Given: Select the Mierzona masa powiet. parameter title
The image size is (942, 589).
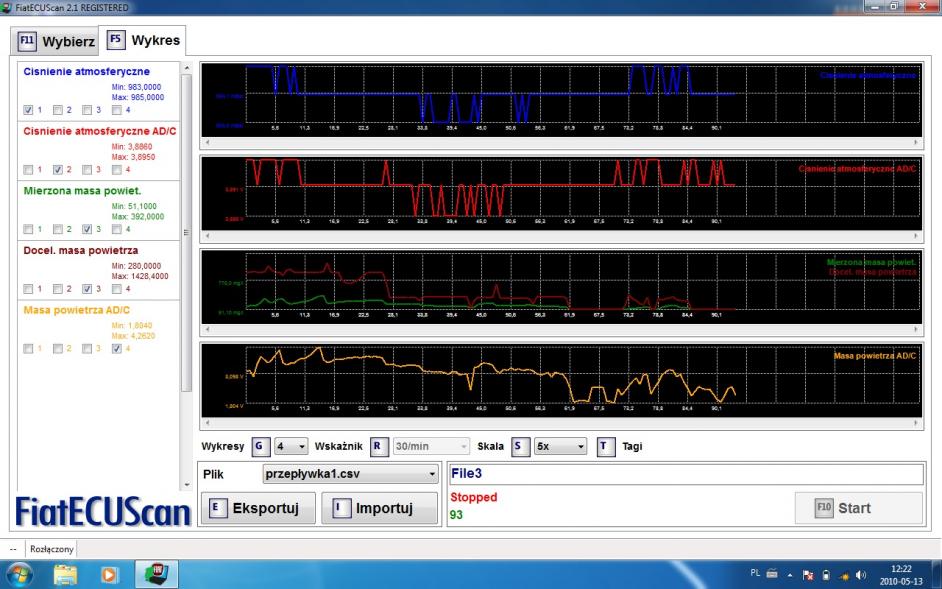Looking at the screenshot, I should pos(82,191).
